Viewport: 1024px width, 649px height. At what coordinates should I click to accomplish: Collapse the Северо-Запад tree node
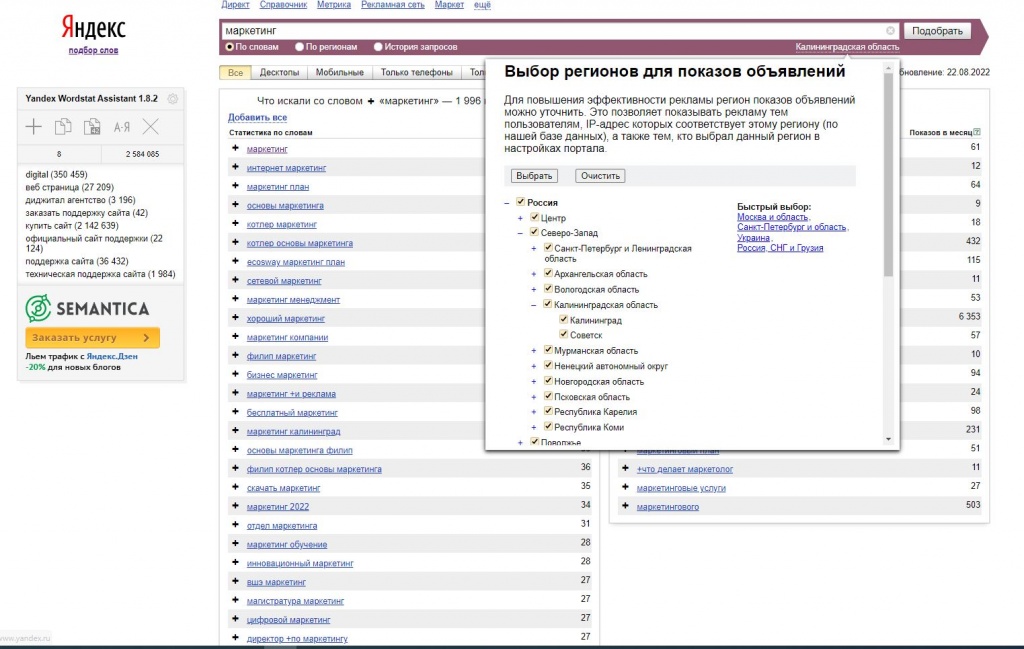coord(521,233)
